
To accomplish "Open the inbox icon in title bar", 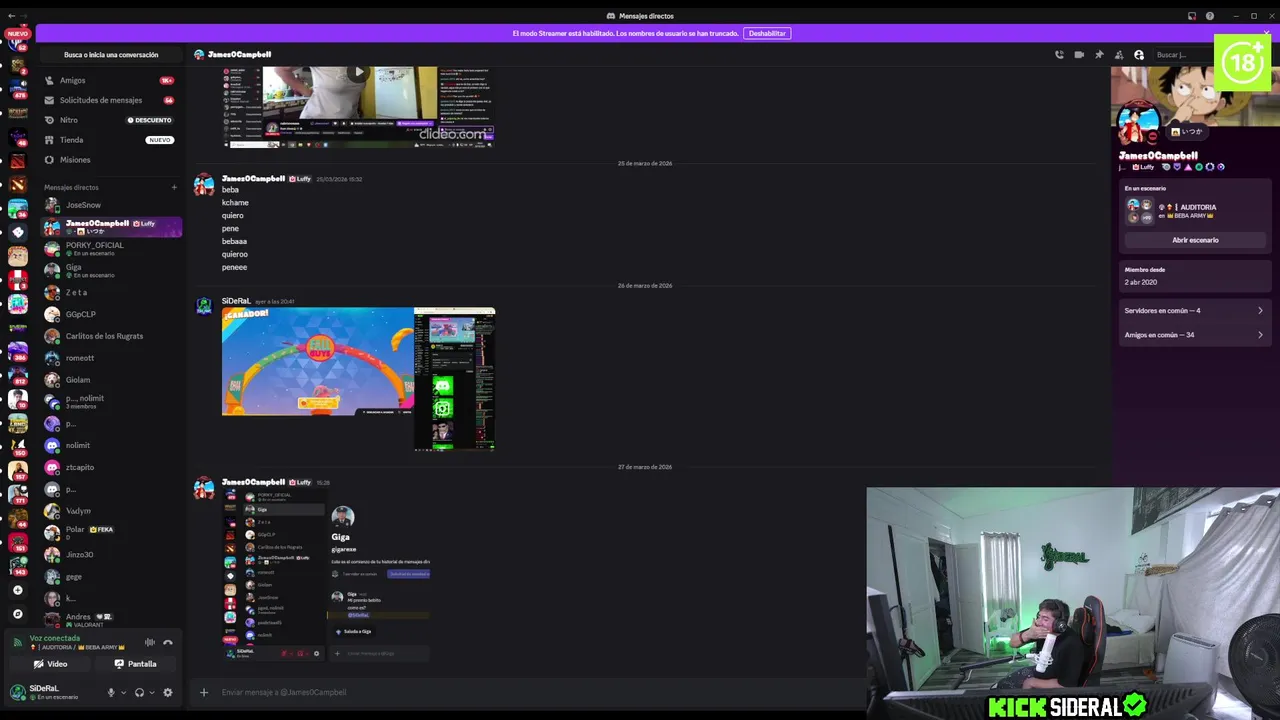I will click(1192, 16).
